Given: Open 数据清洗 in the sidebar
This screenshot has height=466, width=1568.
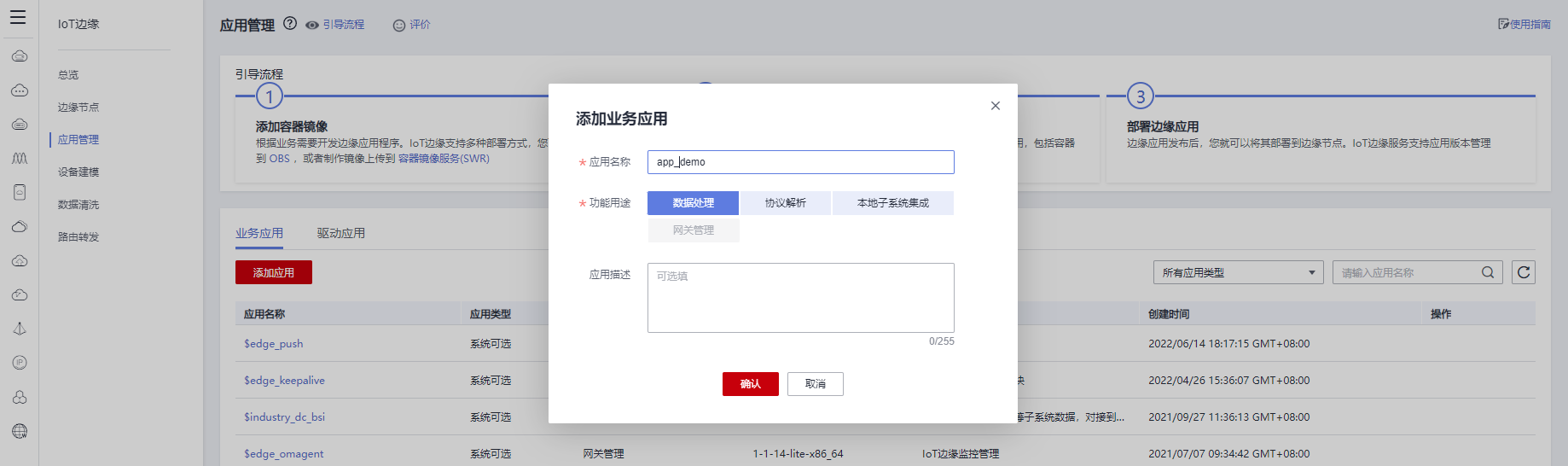Looking at the screenshot, I should pos(78,205).
